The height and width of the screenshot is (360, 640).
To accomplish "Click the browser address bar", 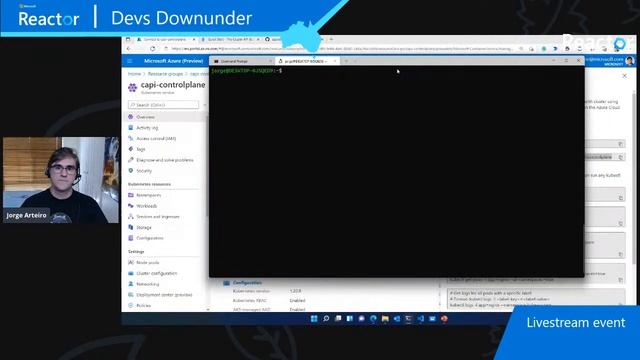I will coord(341,49).
